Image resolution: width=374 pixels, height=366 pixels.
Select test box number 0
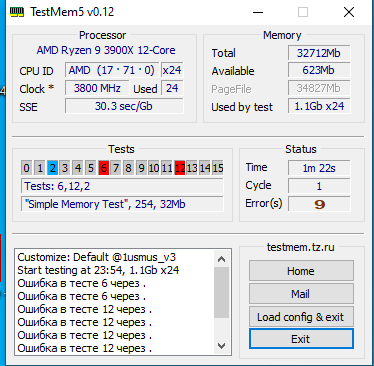coord(27,168)
